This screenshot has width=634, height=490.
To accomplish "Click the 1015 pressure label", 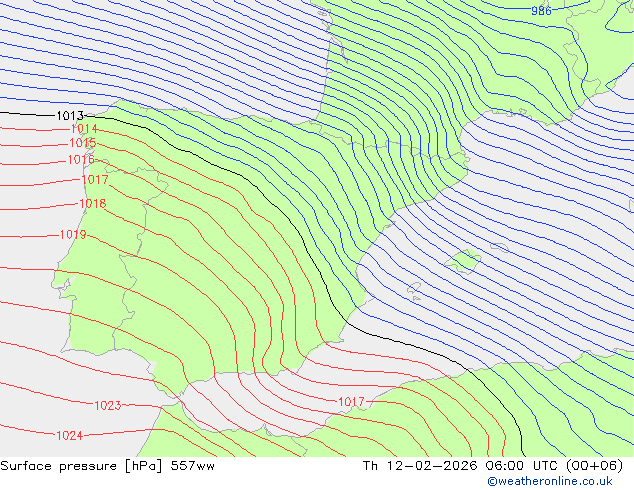I will [x=82, y=143].
